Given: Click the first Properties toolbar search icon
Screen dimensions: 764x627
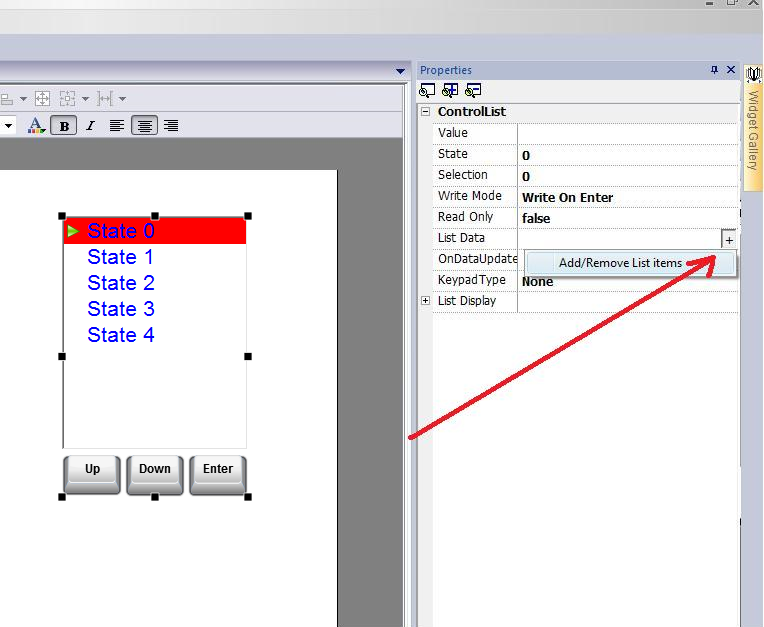Looking at the screenshot, I should tap(427, 90).
